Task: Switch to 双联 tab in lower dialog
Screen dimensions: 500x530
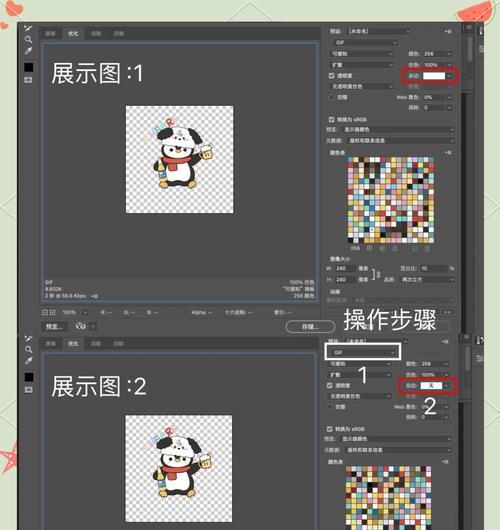Action: tap(96, 343)
